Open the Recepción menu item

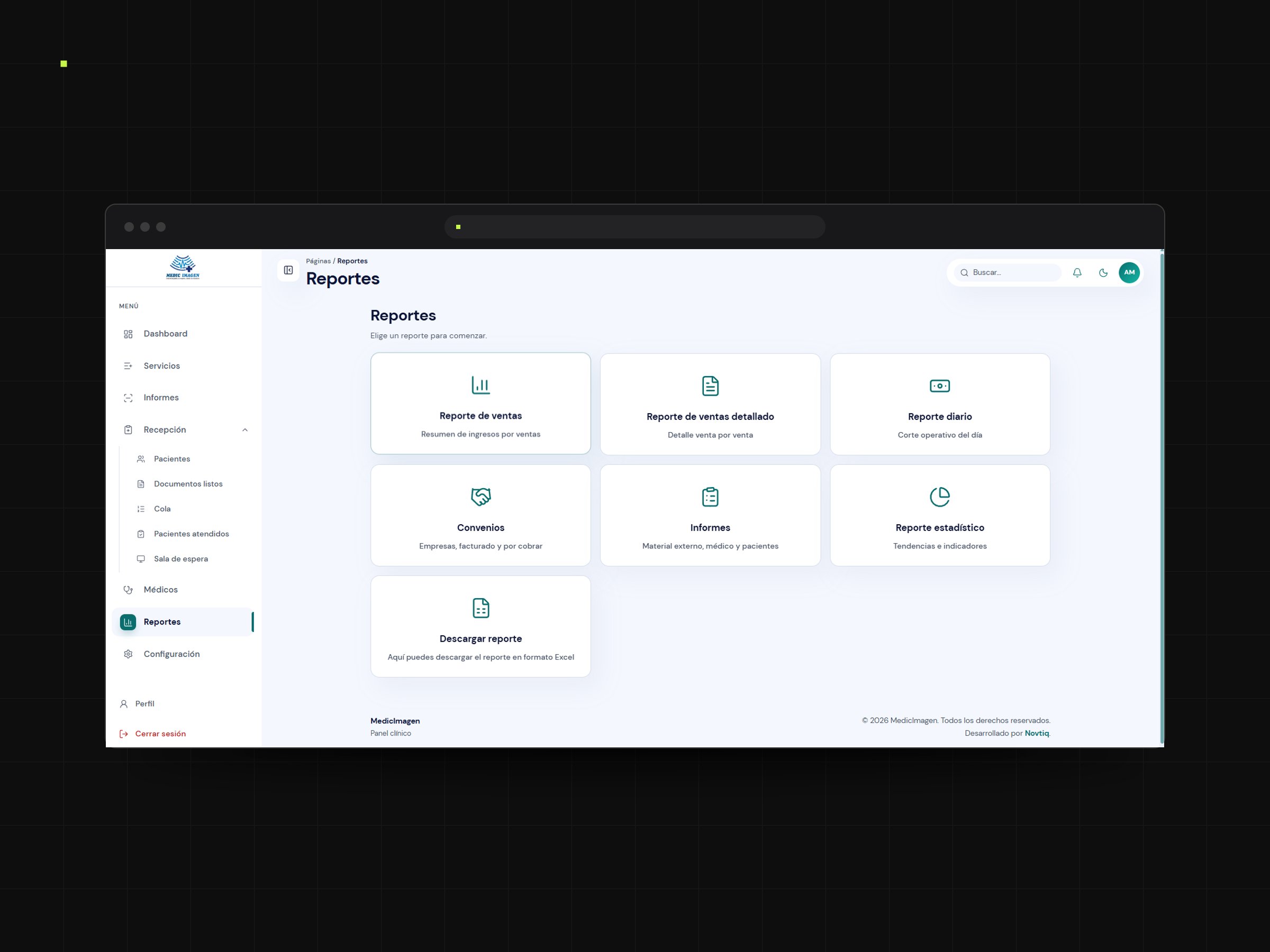(183, 430)
